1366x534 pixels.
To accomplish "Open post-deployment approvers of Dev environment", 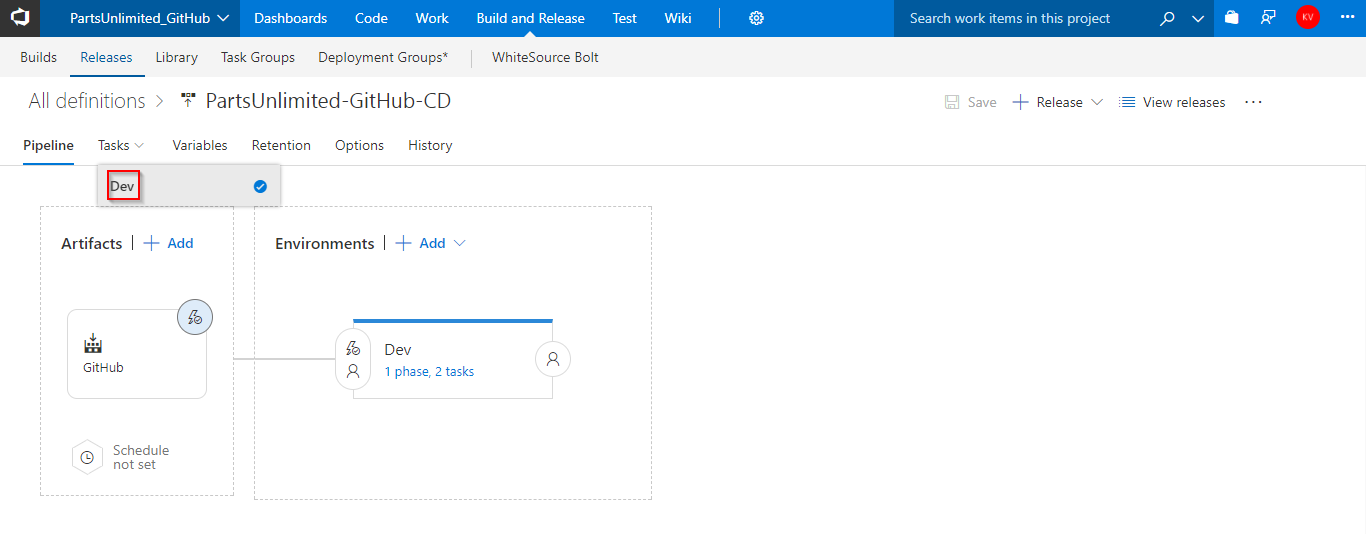I will coord(553,358).
